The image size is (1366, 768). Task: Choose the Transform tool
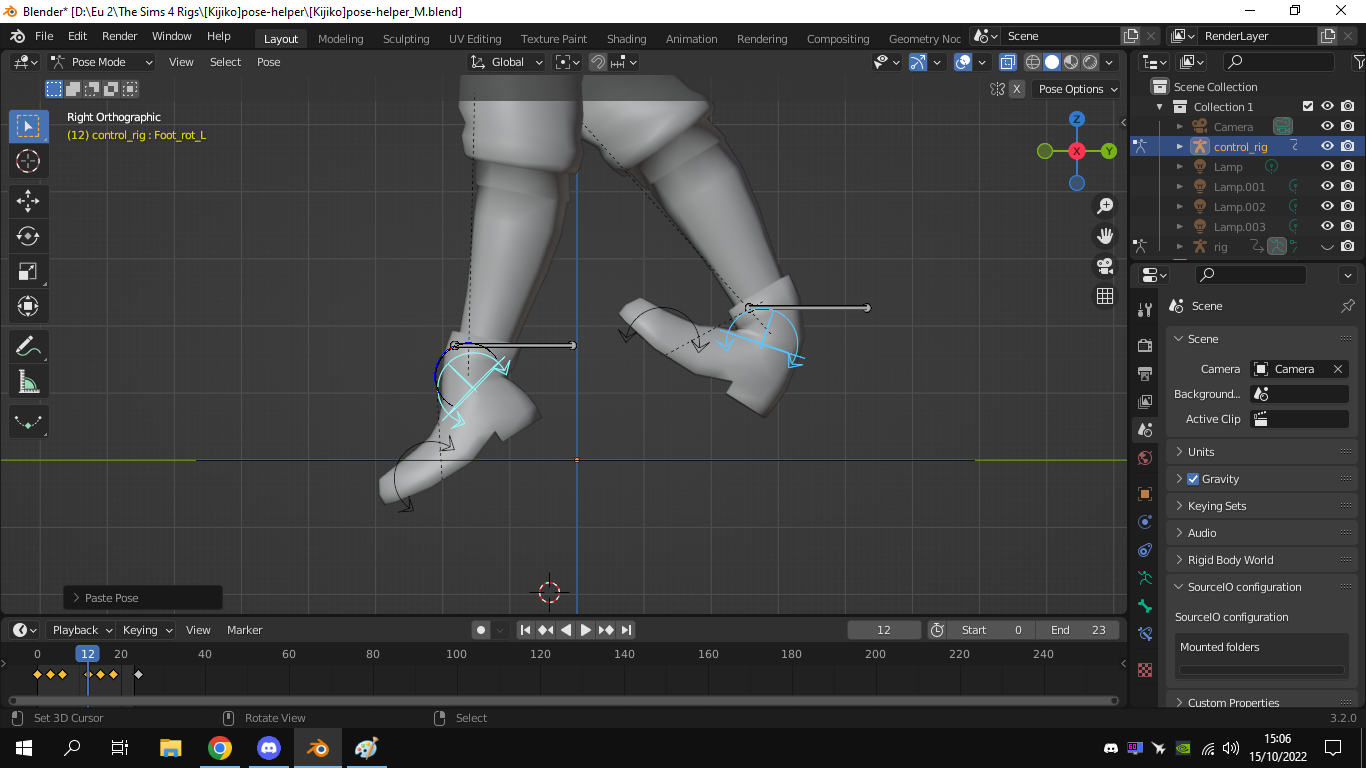click(x=28, y=306)
